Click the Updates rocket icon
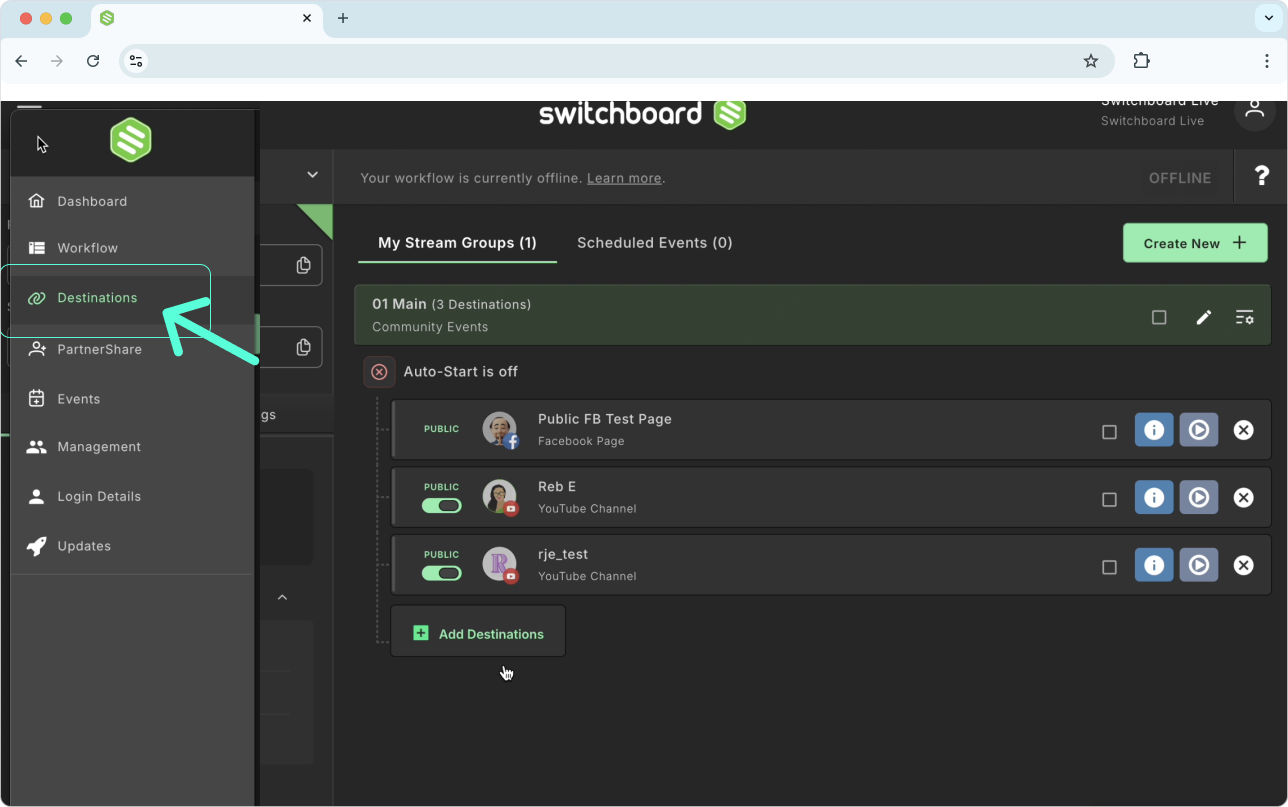Viewport: 1288px width, 807px height. (37, 546)
